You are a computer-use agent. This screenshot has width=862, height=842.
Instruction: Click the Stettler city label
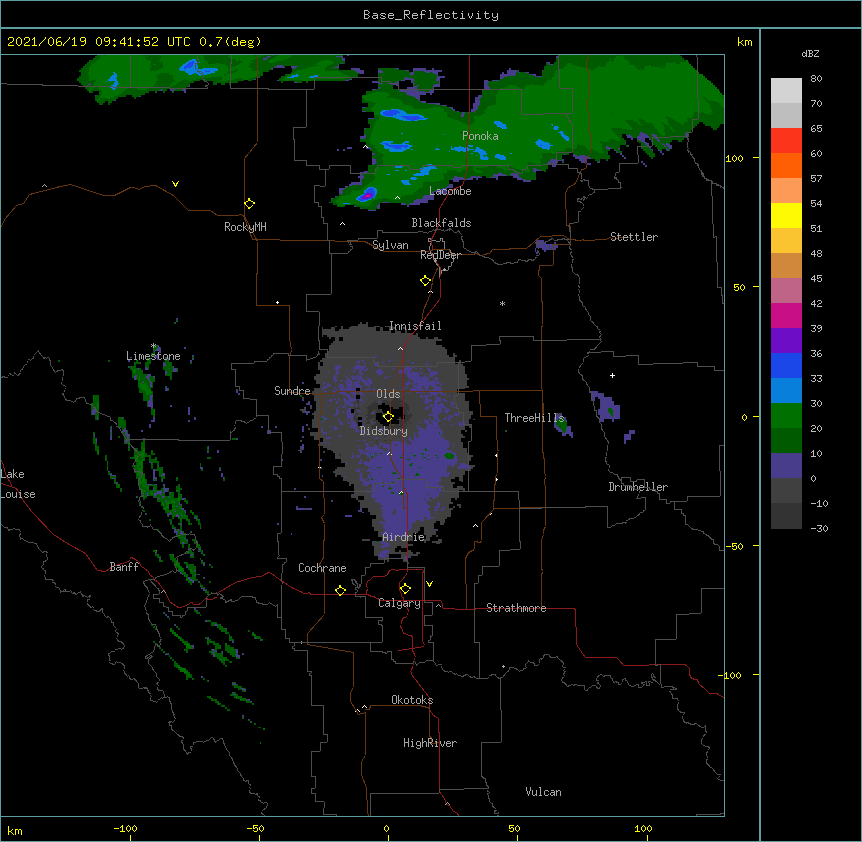(634, 237)
